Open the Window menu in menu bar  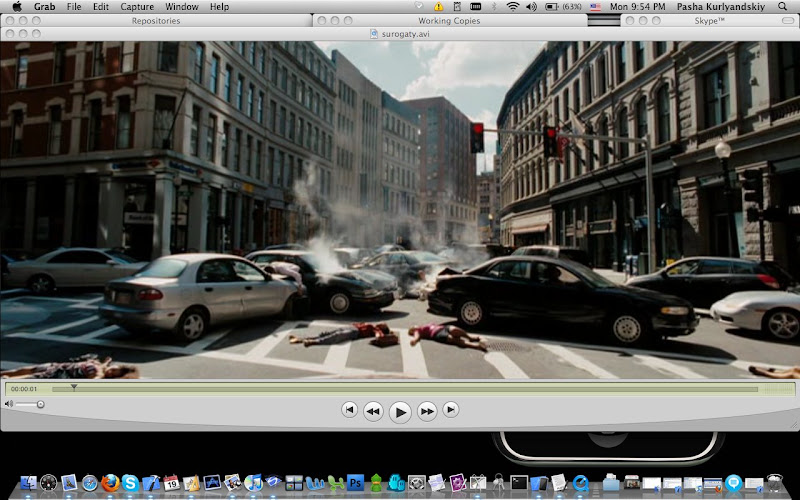pyautogui.click(x=181, y=6)
